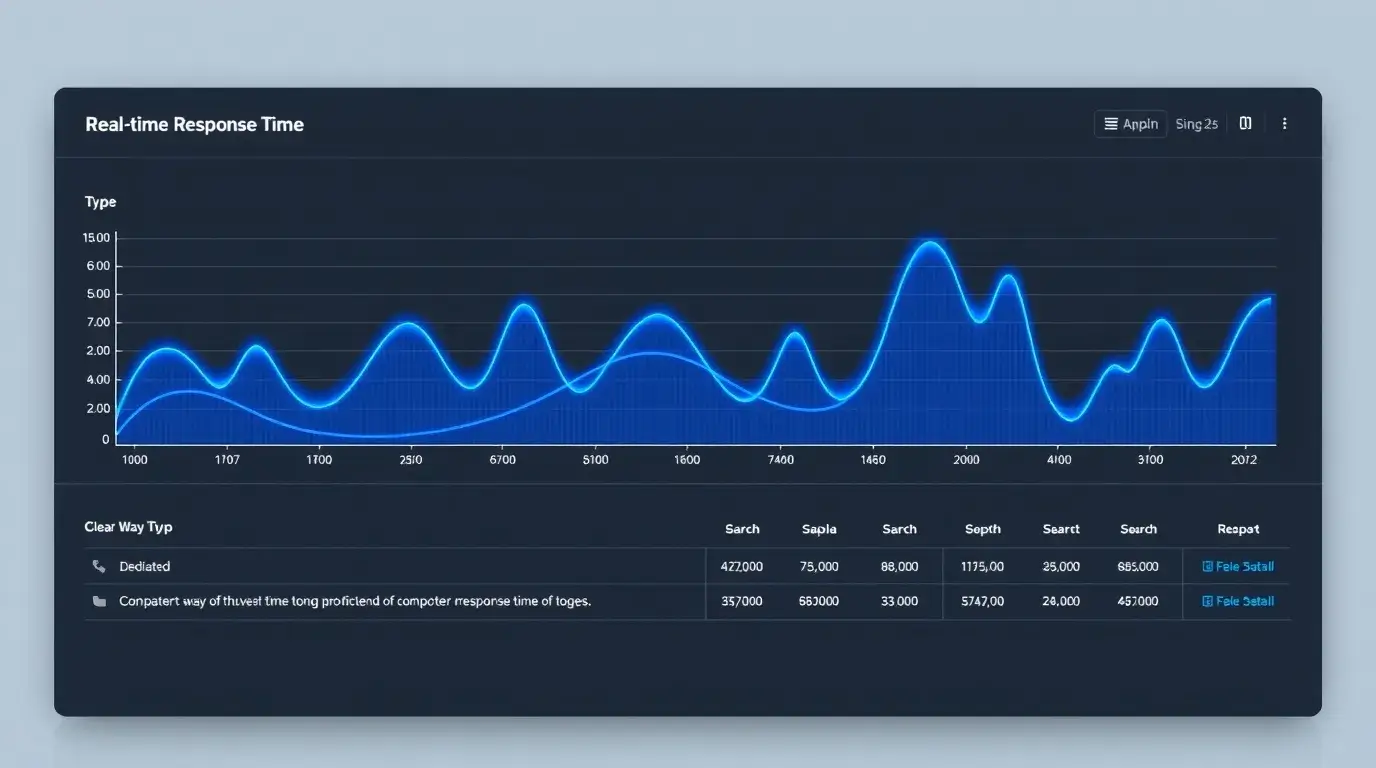1376x768 pixels.
Task: Select the Dediated row label
Action: click(145, 566)
